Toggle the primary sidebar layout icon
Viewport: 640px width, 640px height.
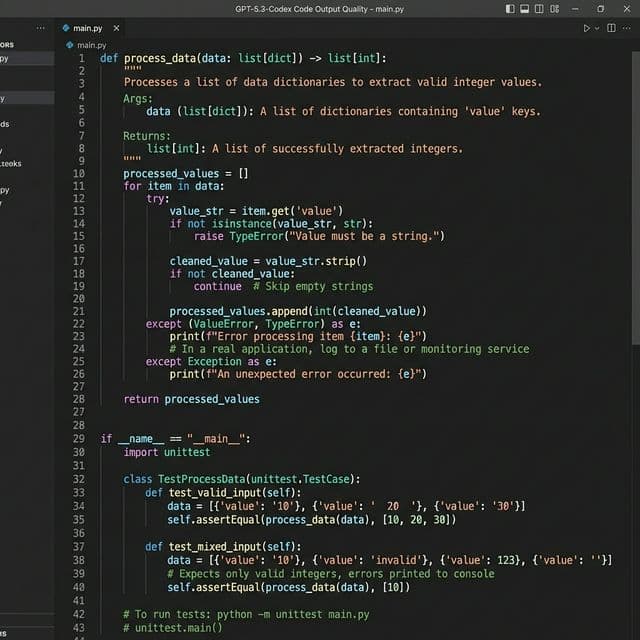coord(510,9)
